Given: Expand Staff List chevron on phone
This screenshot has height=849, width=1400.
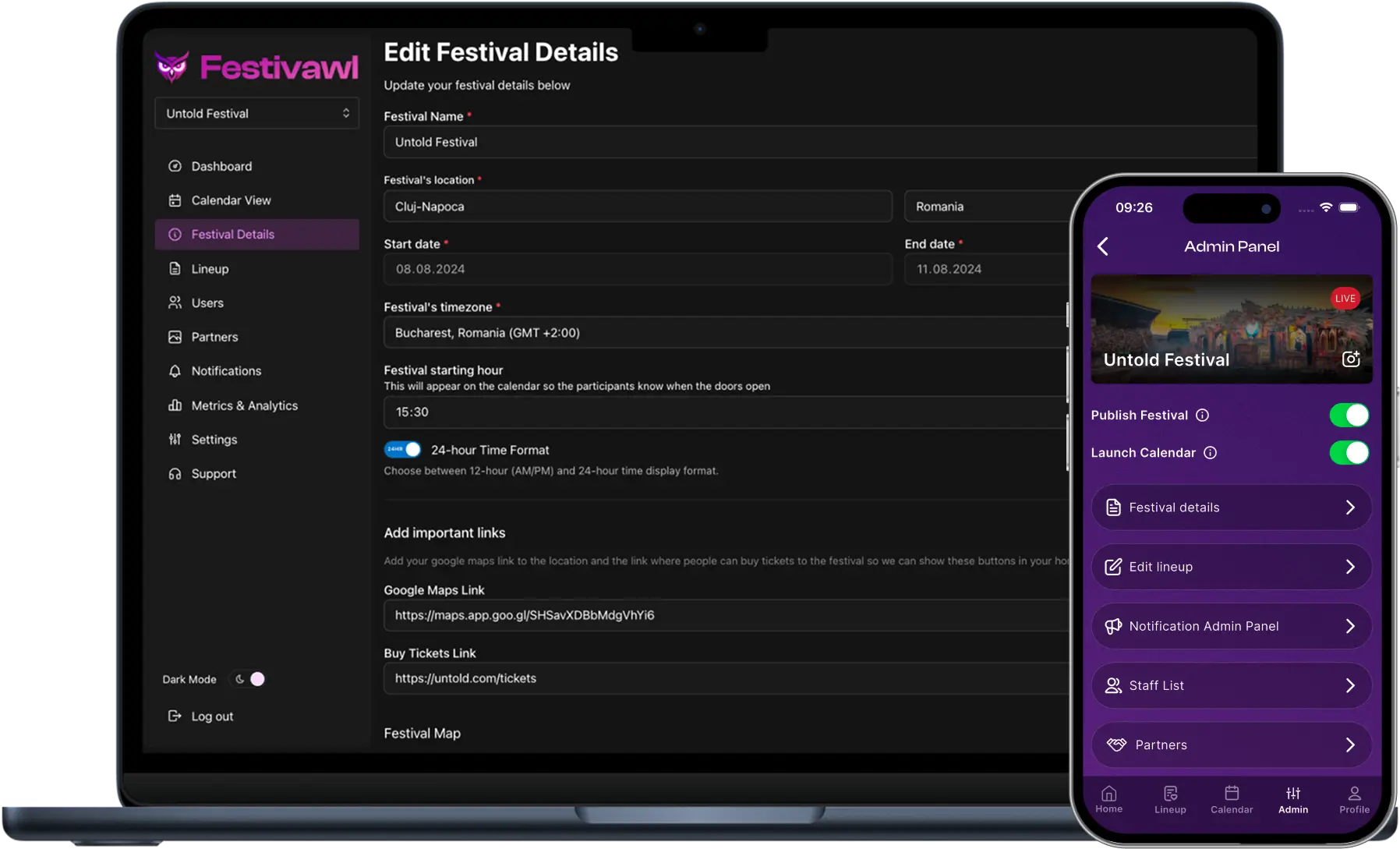Looking at the screenshot, I should [1351, 685].
